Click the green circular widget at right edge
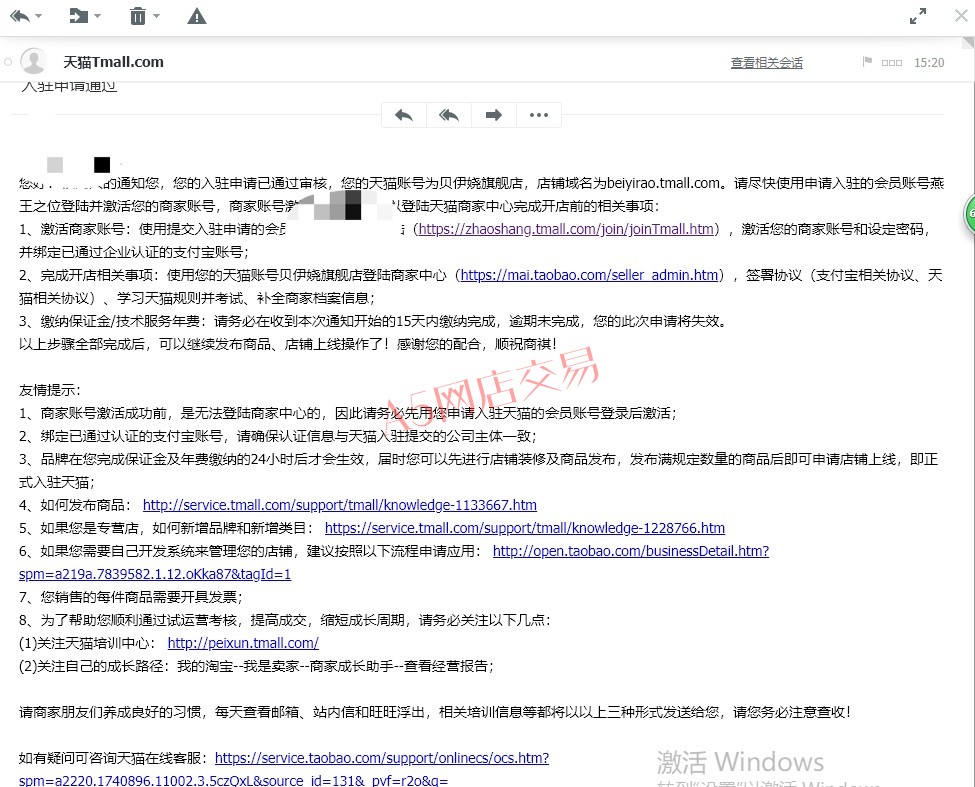Image resolution: width=975 pixels, height=787 pixels. 969,214
